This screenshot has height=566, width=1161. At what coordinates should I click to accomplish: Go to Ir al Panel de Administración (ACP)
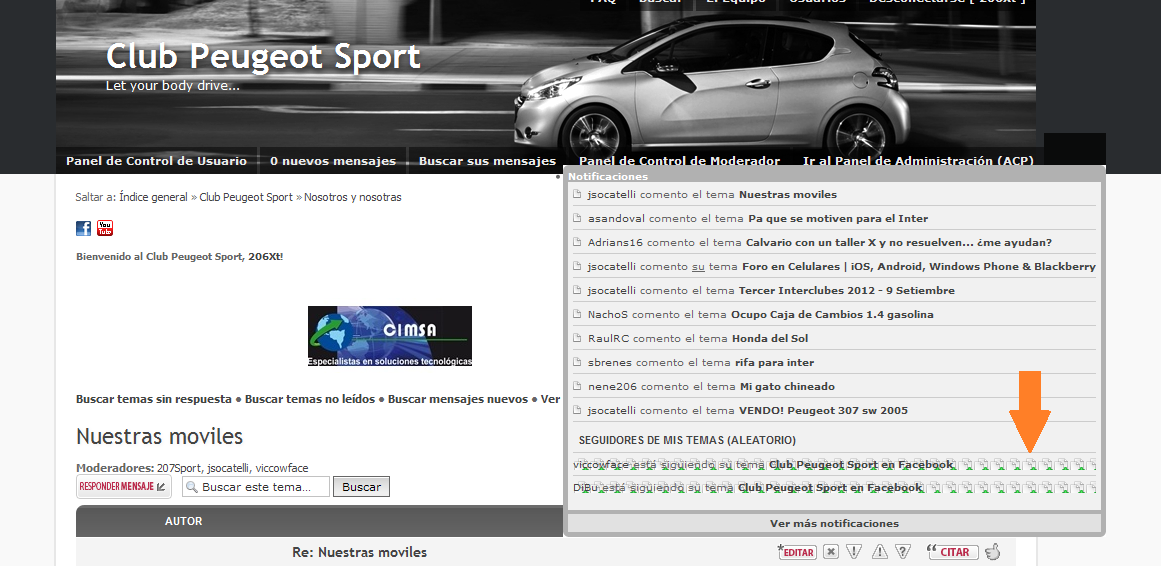[x=918, y=161]
